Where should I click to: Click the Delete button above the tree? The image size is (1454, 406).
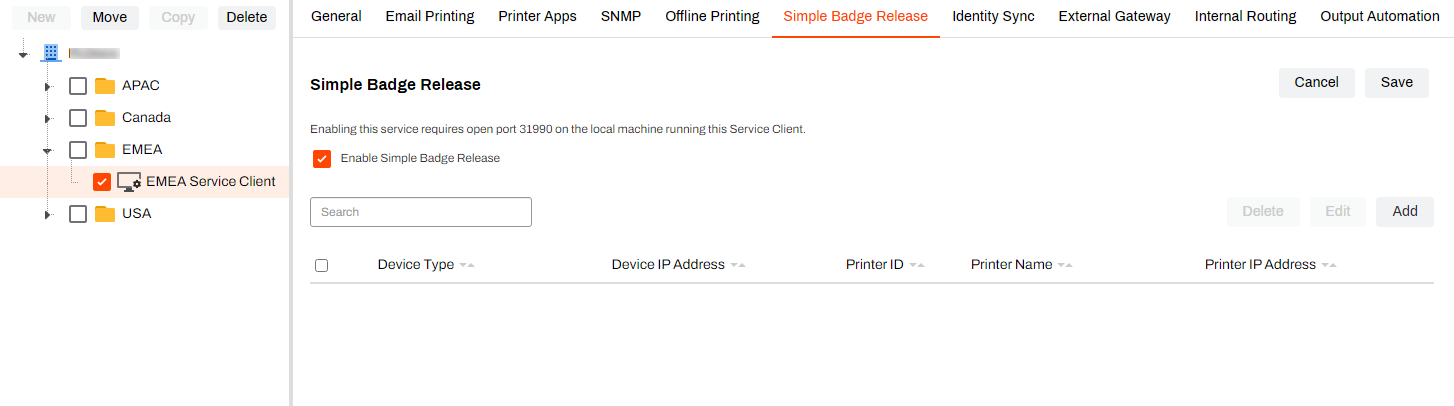coord(247,17)
